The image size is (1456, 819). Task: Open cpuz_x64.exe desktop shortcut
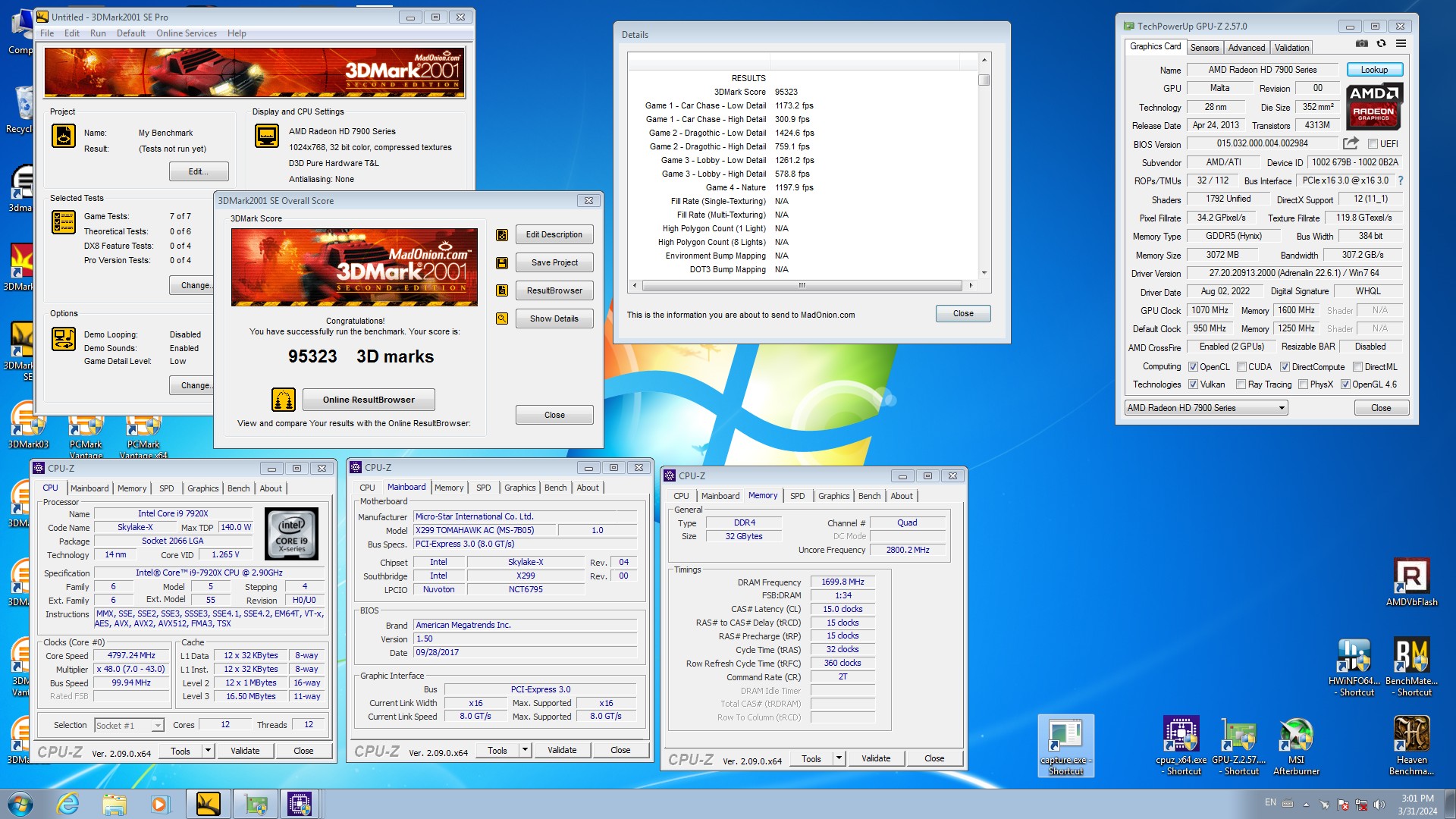click(1181, 746)
